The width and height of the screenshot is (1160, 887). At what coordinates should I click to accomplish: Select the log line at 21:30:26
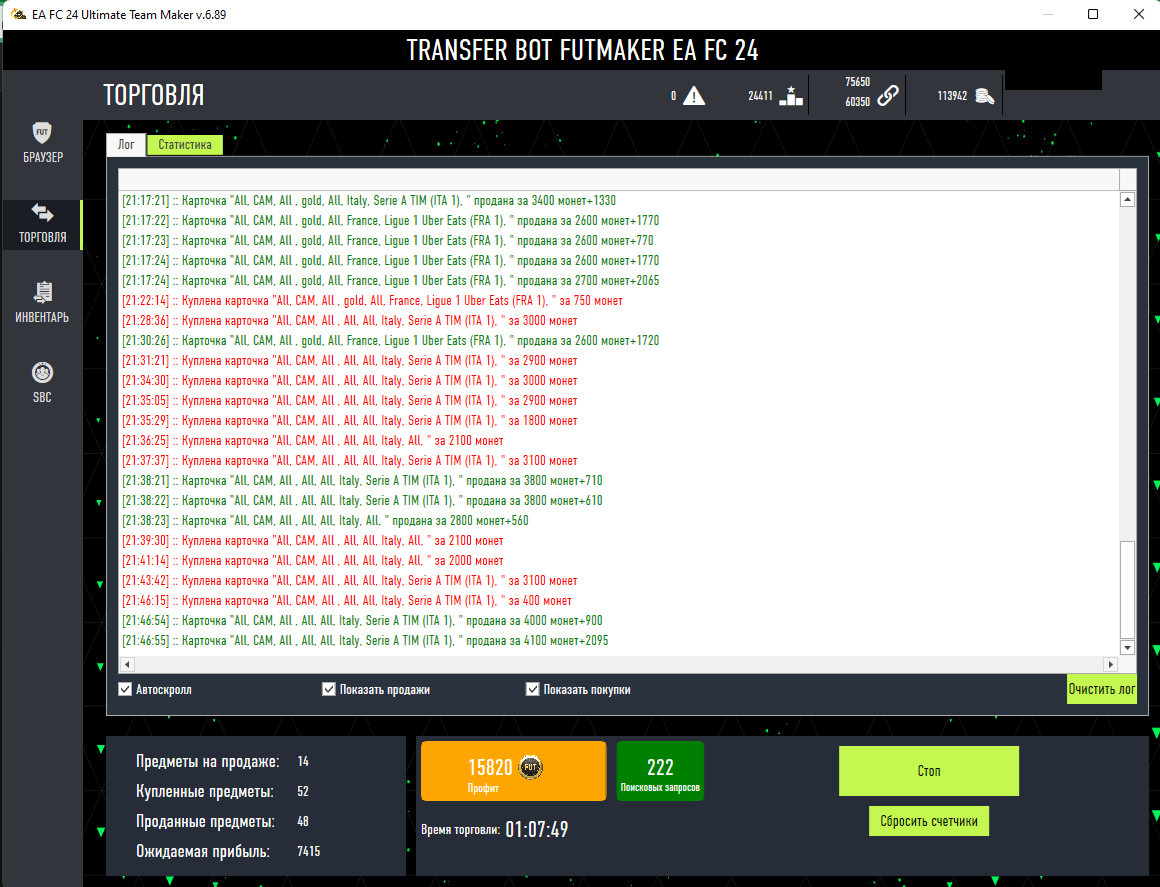tap(391, 340)
